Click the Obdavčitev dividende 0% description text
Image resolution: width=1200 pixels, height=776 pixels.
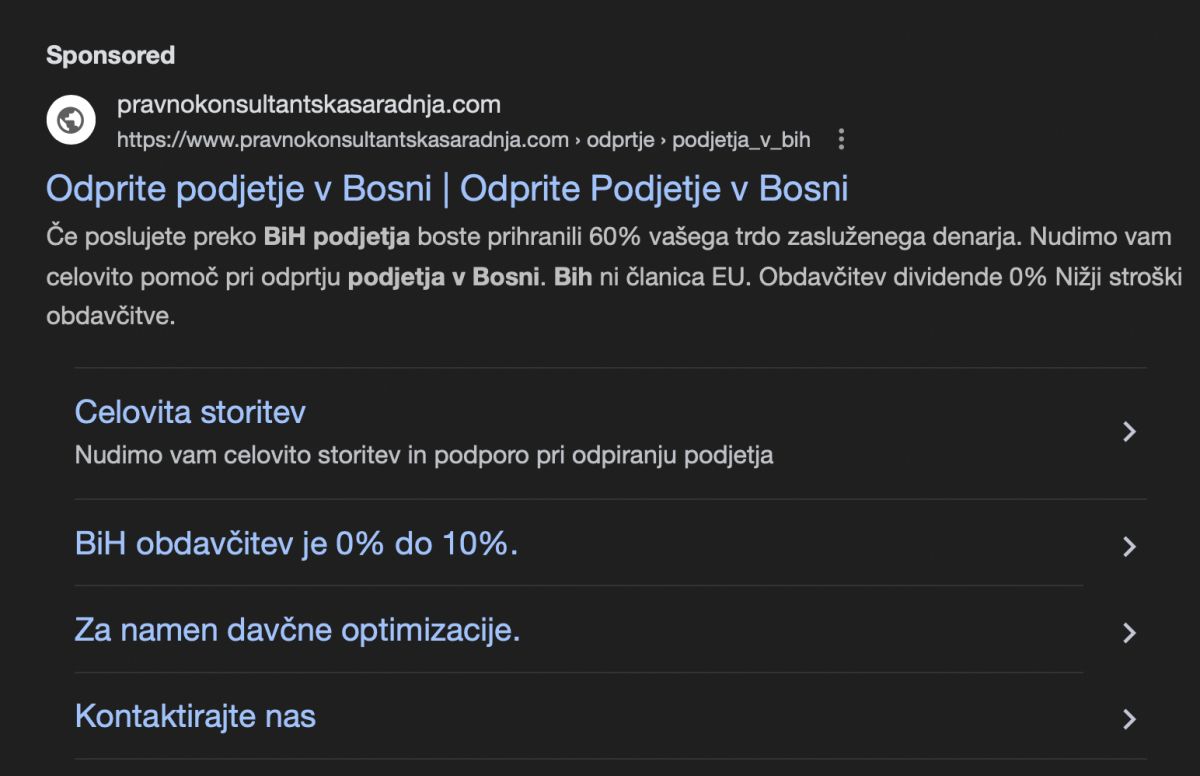[904, 277]
